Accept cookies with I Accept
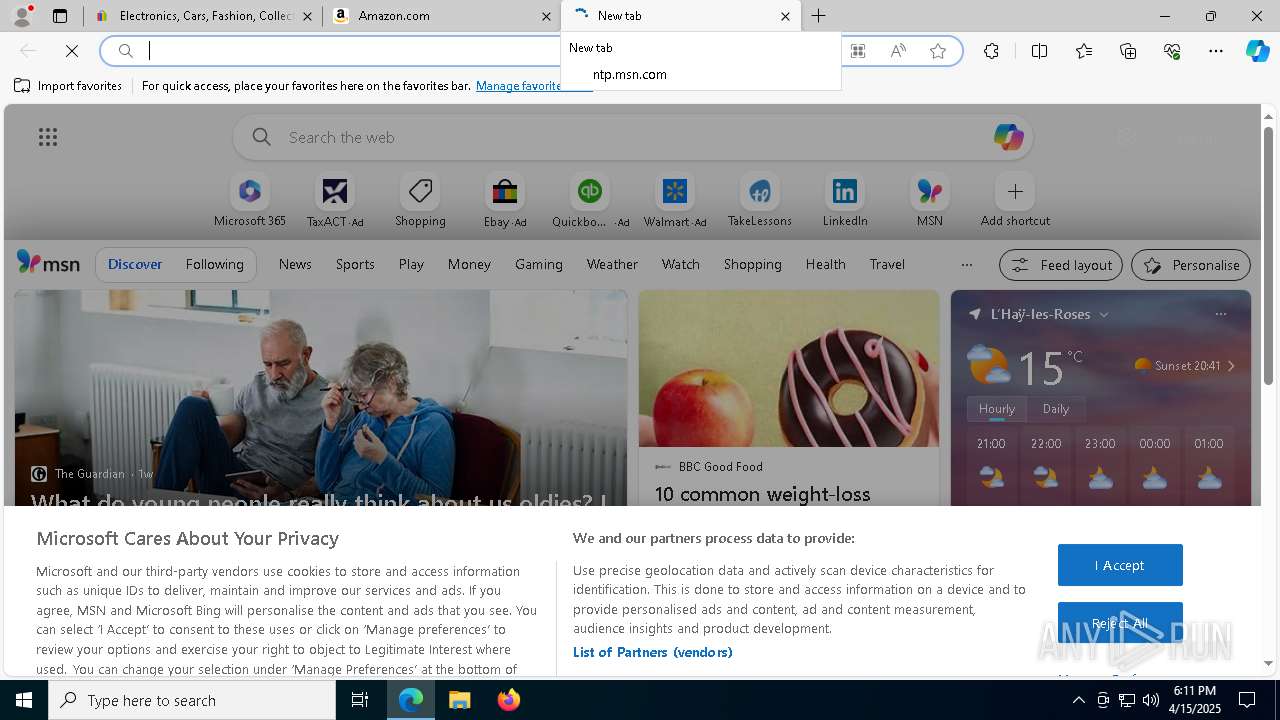Screen dimensions: 1280x720 (x=1120, y=565)
